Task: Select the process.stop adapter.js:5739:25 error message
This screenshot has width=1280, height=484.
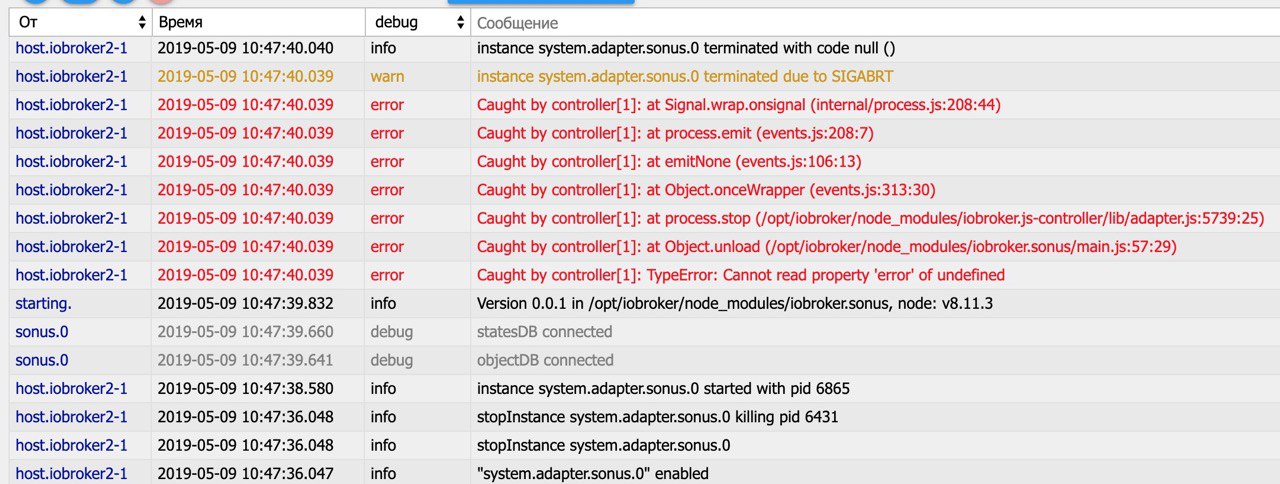Action: tap(871, 218)
